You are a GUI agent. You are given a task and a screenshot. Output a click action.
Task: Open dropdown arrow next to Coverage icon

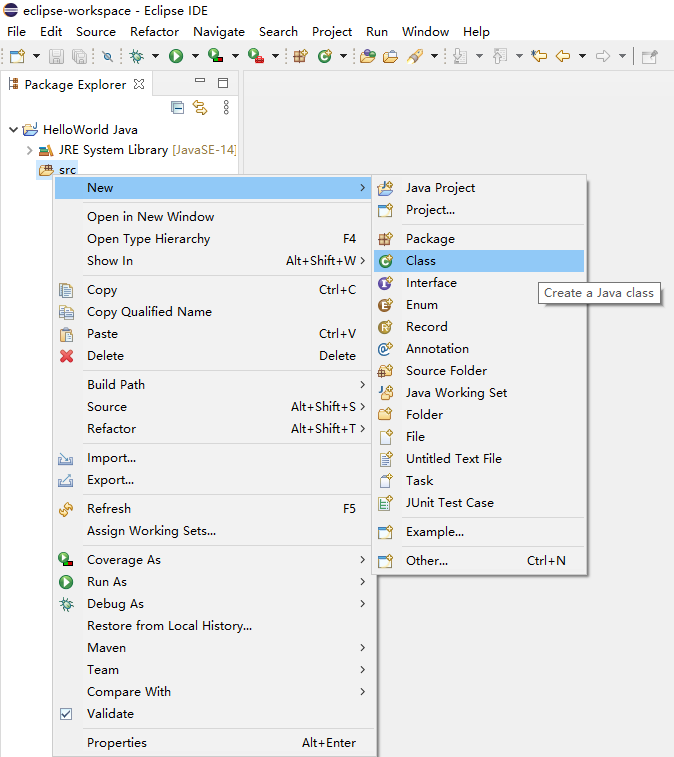235,56
